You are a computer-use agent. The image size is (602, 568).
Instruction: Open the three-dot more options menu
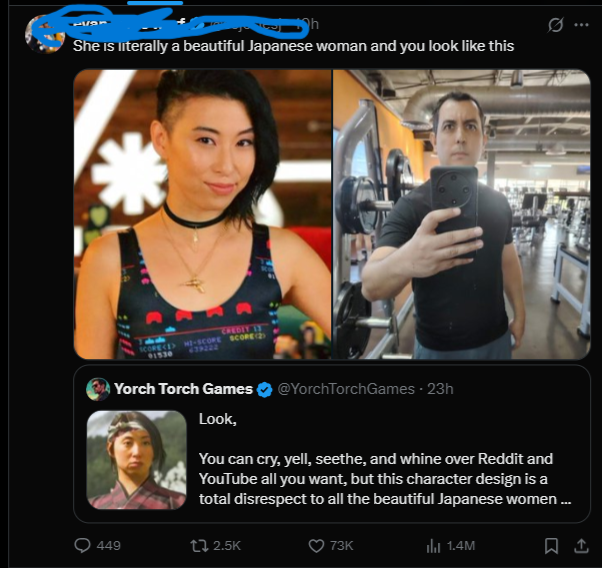[x=581, y=25]
